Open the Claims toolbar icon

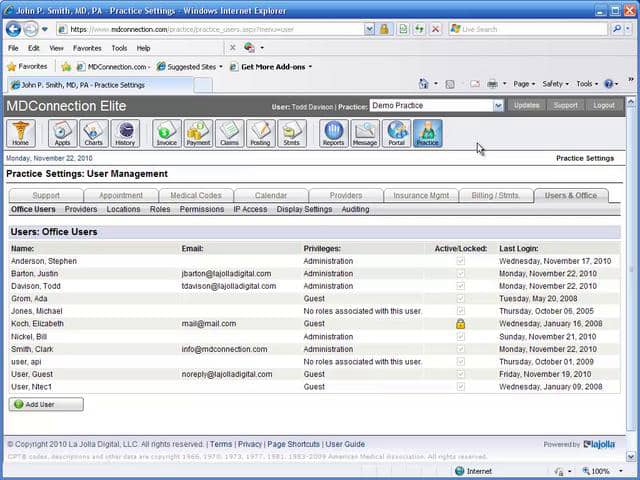click(x=229, y=133)
